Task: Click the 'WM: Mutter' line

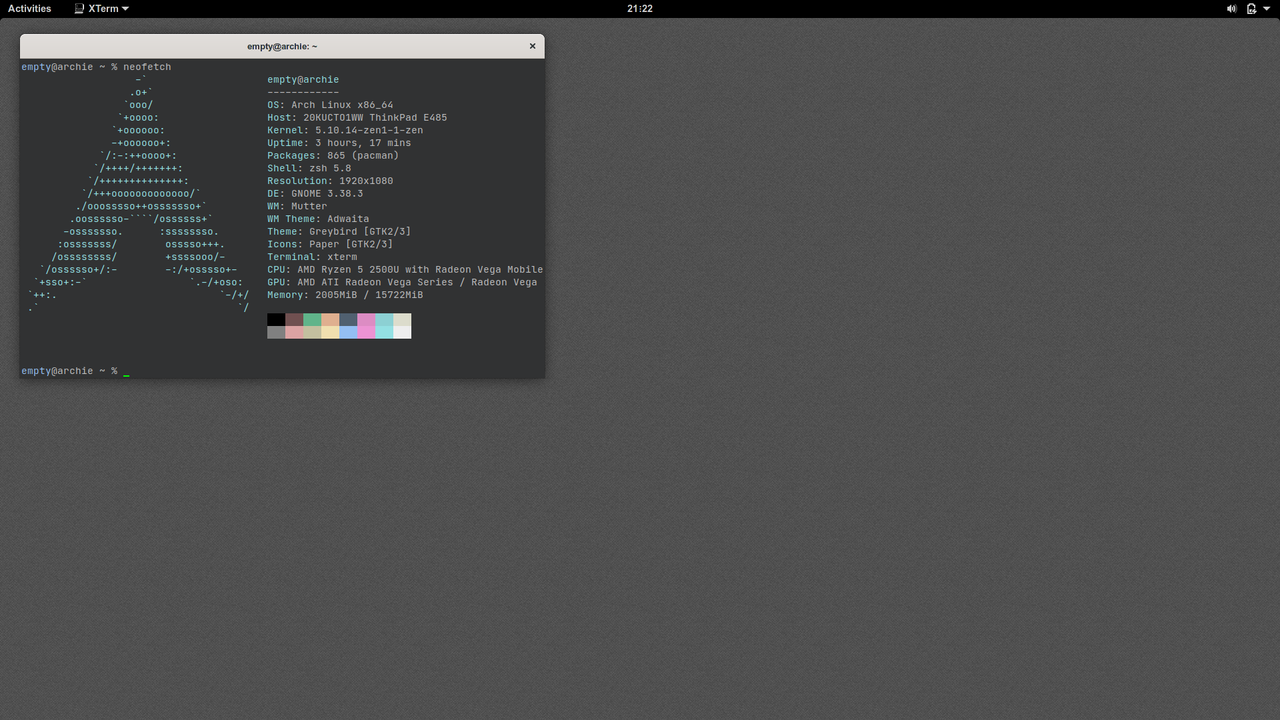Action: [x=297, y=206]
